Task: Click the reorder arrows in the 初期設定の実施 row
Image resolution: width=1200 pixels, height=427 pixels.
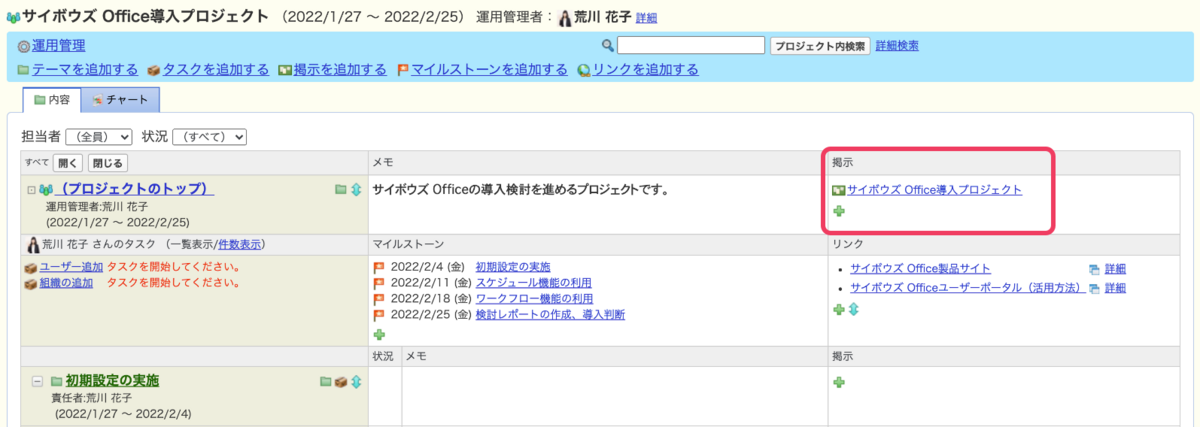Action: (356, 381)
